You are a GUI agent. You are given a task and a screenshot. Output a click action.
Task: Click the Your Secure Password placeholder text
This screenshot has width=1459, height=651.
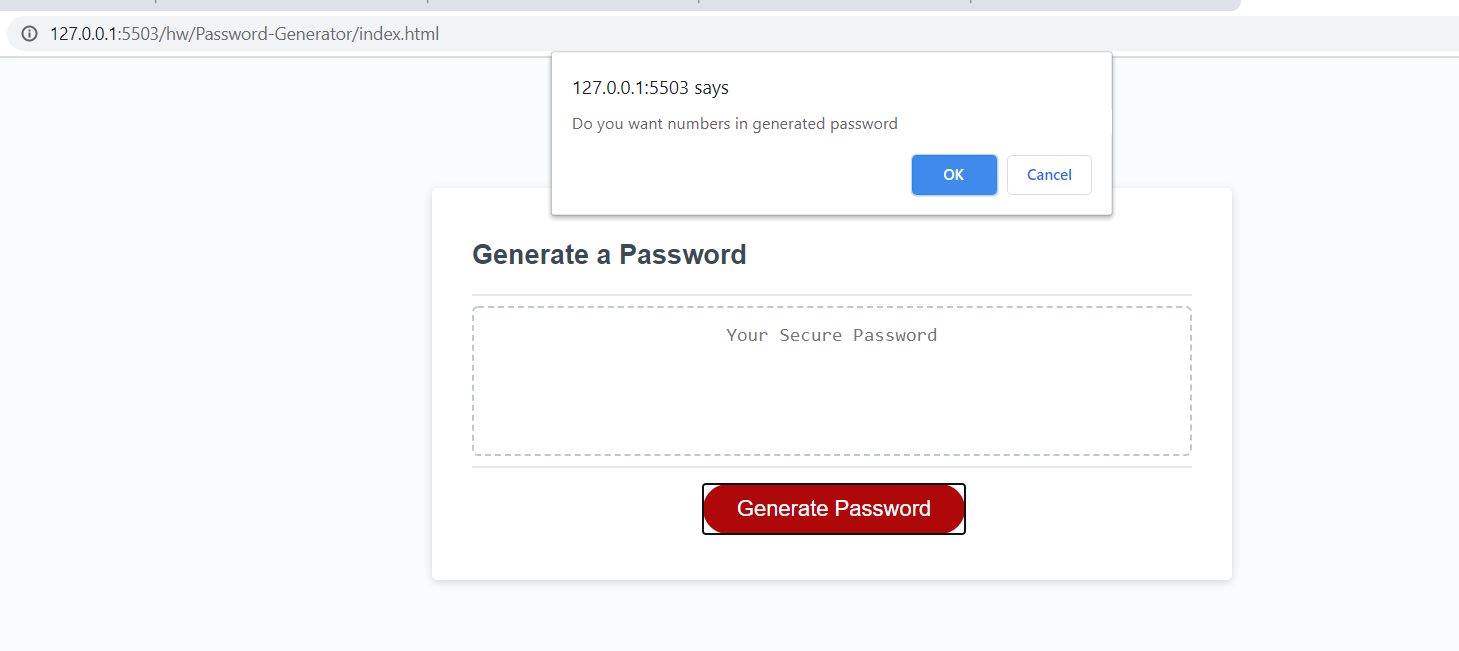point(831,335)
